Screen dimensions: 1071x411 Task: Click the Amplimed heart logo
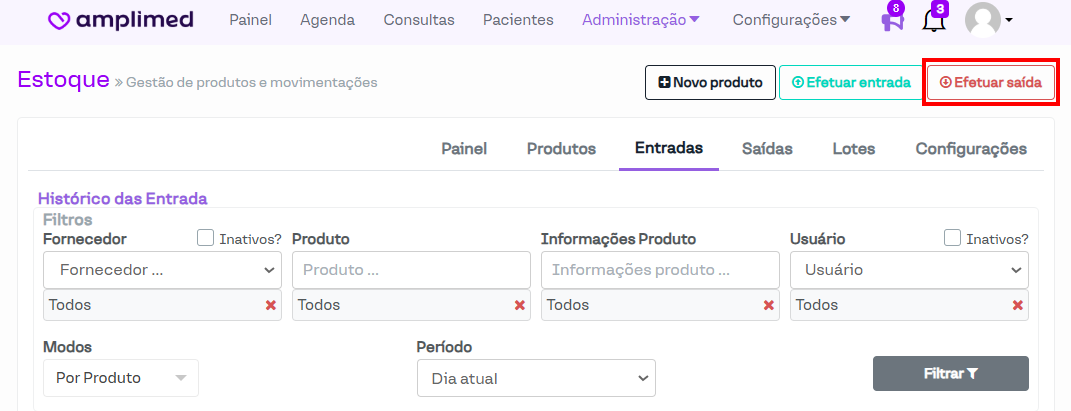click(61, 20)
